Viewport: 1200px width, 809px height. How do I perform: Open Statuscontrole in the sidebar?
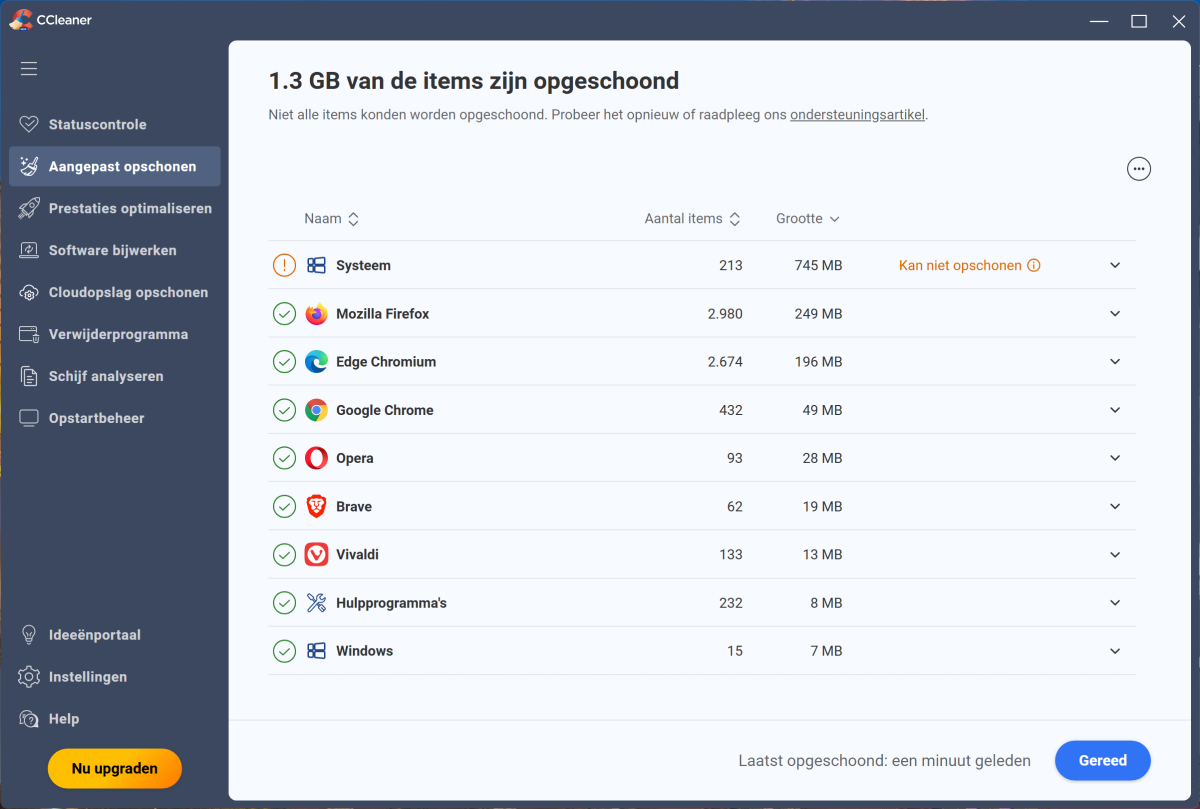[97, 125]
